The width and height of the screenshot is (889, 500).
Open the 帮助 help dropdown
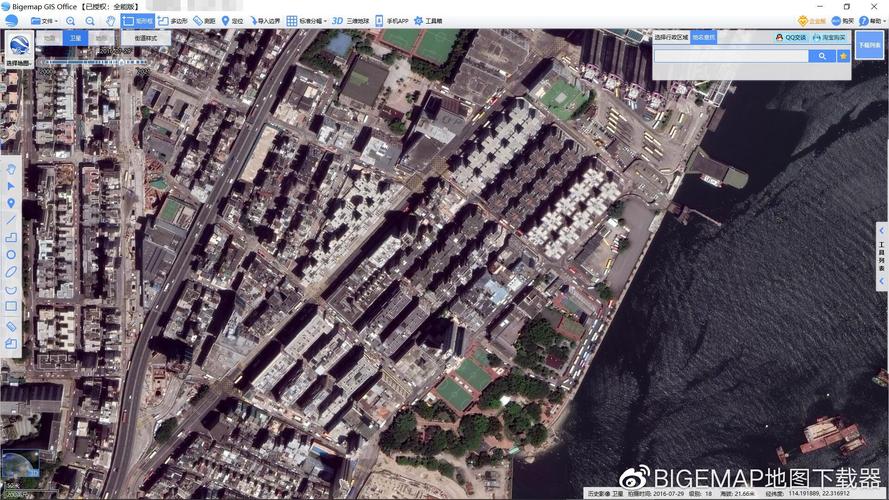click(x=871, y=21)
